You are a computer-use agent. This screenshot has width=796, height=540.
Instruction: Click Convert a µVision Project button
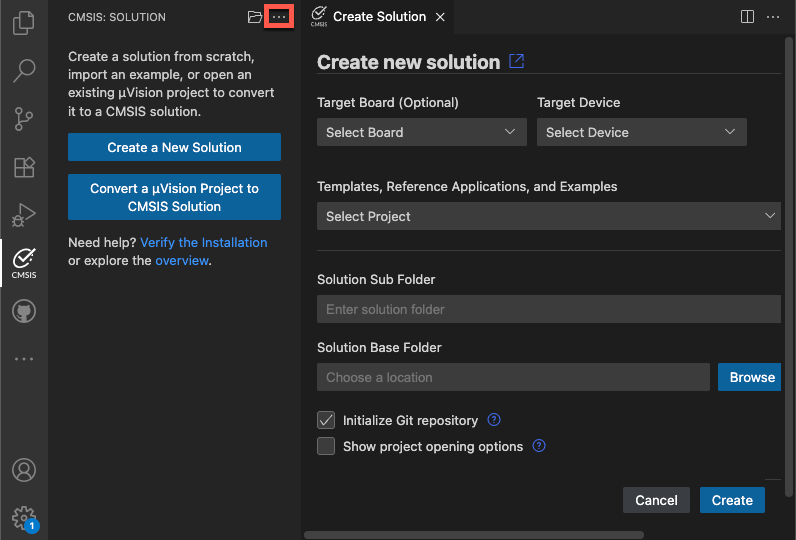pos(174,197)
